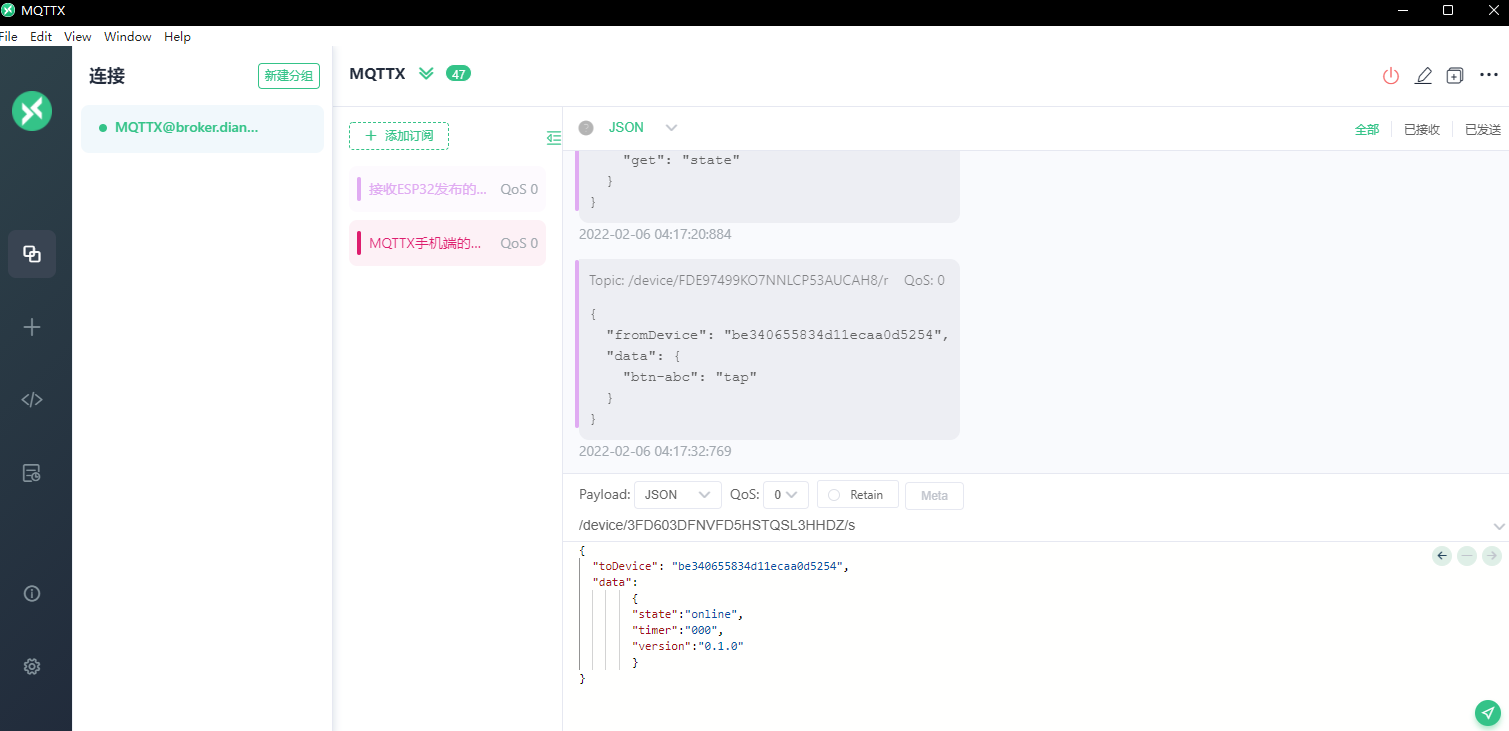
Task: Disconnect the current MQTT connection
Action: (x=1390, y=75)
